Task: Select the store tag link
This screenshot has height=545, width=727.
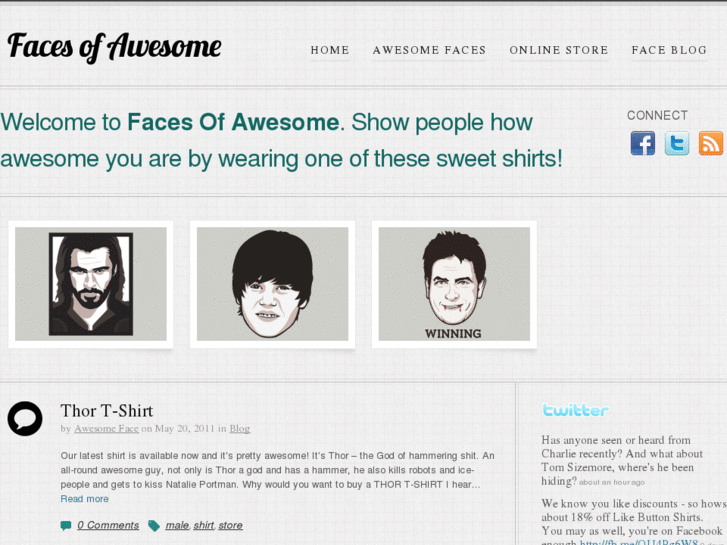Action: click(230, 526)
